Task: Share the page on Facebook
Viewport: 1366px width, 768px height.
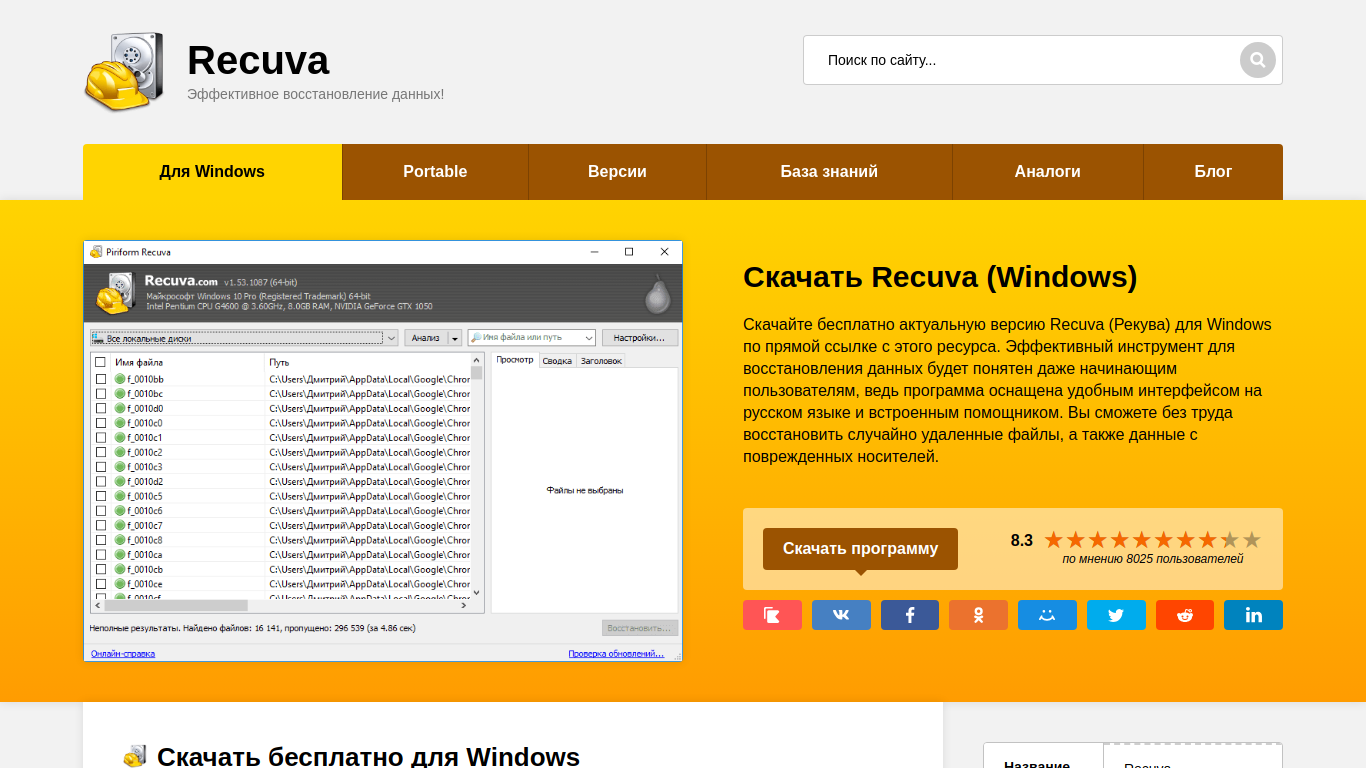Action: 910,615
